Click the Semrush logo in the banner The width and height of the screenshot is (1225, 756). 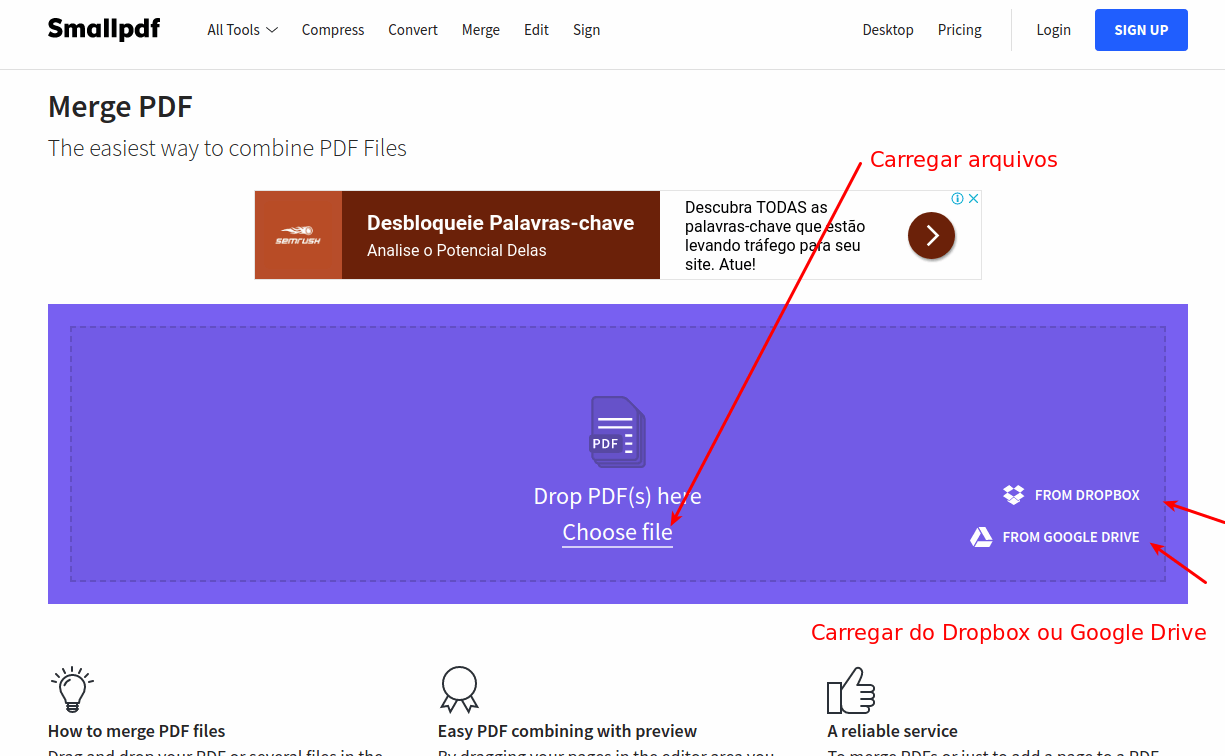[298, 235]
